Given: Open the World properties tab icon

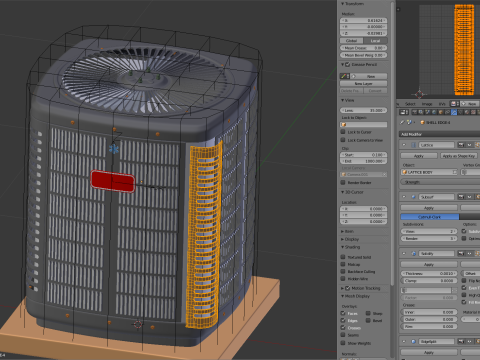Looking at the screenshot, I should [x=434, y=112].
